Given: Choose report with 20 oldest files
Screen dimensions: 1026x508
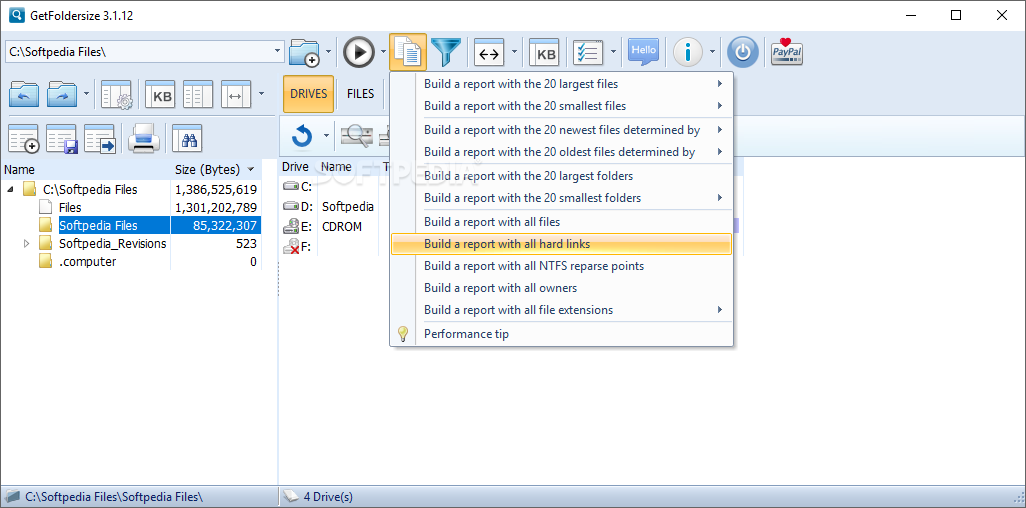Looking at the screenshot, I should click(x=561, y=152).
